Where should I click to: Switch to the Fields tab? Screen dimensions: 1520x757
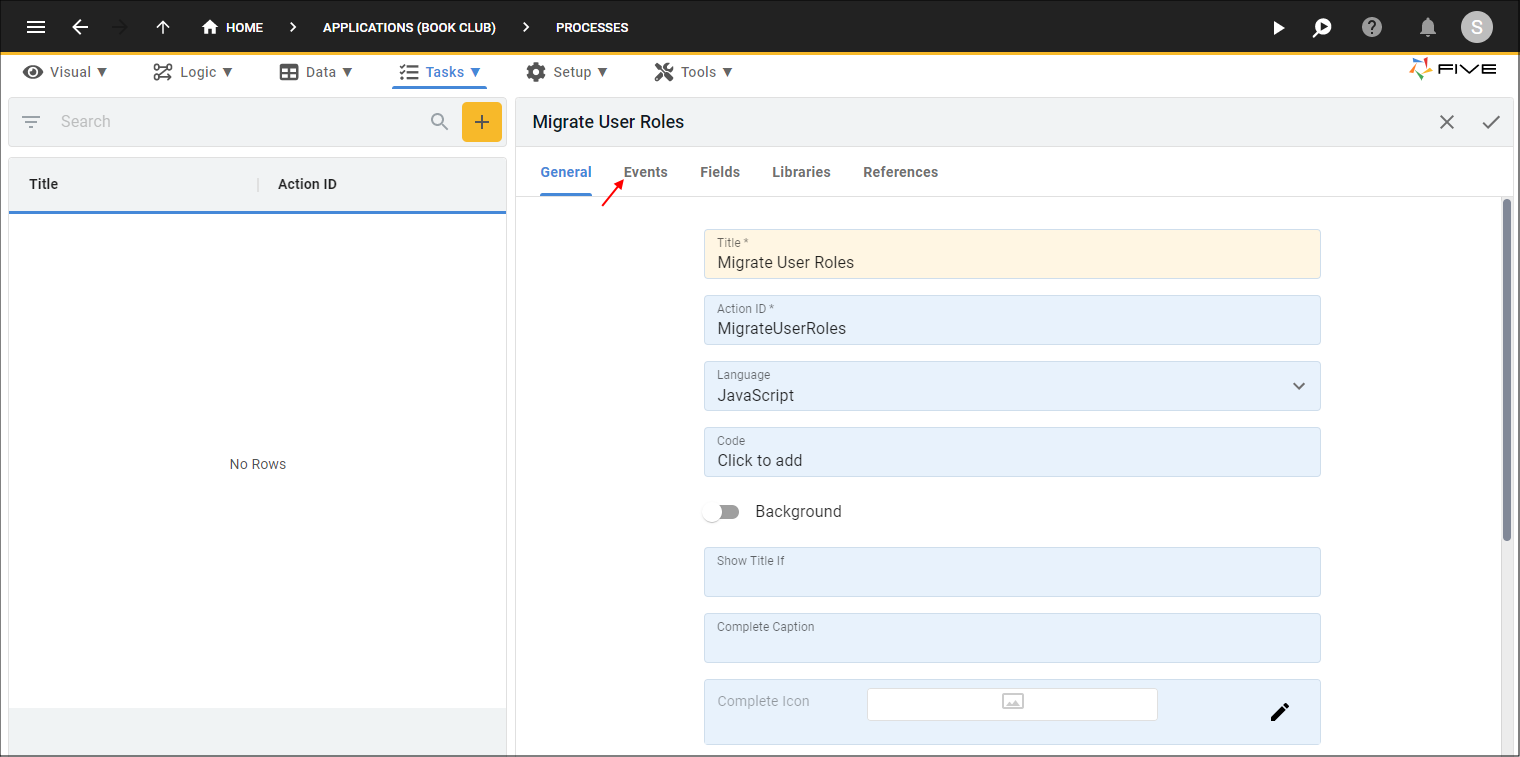720,172
